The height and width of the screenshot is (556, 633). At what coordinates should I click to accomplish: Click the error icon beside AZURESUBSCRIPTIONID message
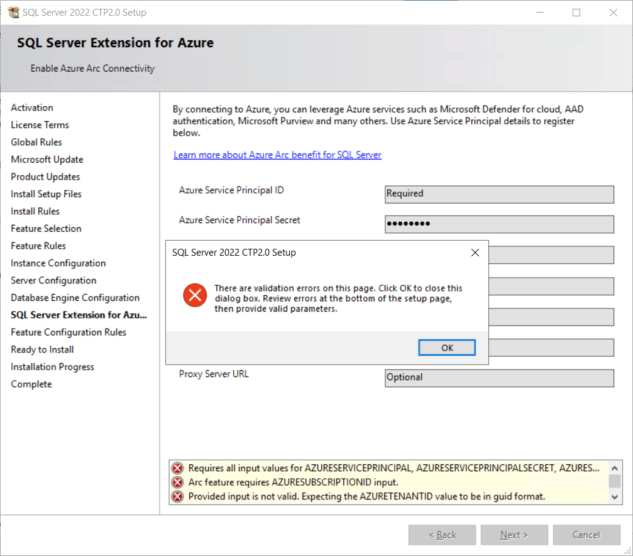coord(177,482)
